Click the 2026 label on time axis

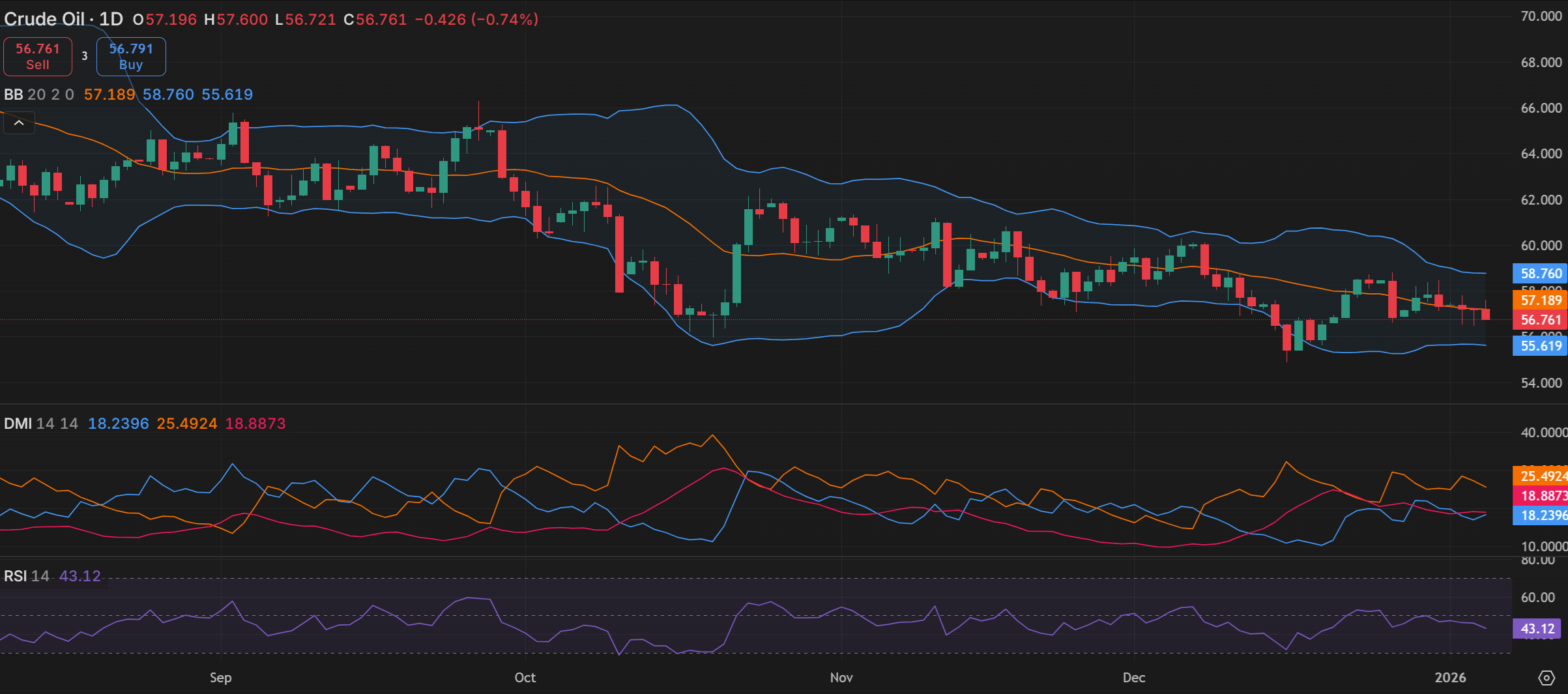1450,678
